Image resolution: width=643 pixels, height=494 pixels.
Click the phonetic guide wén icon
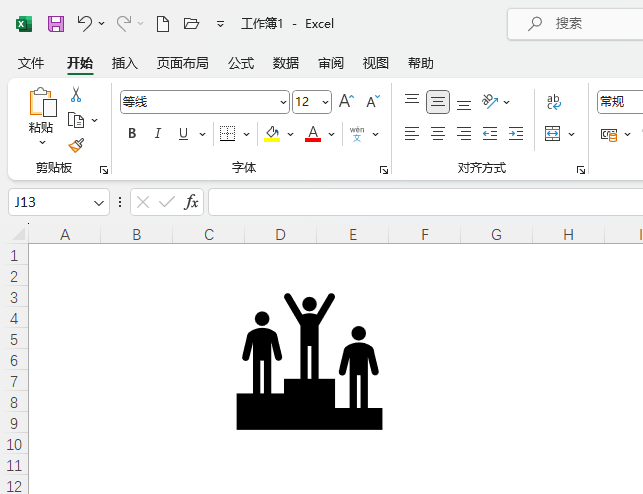pos(357,134)
